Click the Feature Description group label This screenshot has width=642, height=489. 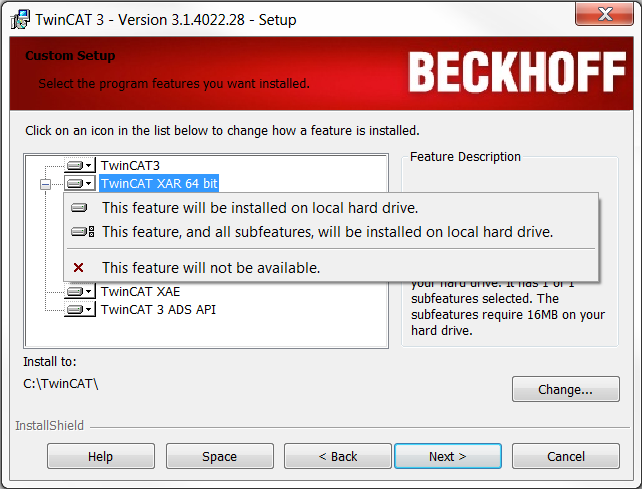pos(465,156)
